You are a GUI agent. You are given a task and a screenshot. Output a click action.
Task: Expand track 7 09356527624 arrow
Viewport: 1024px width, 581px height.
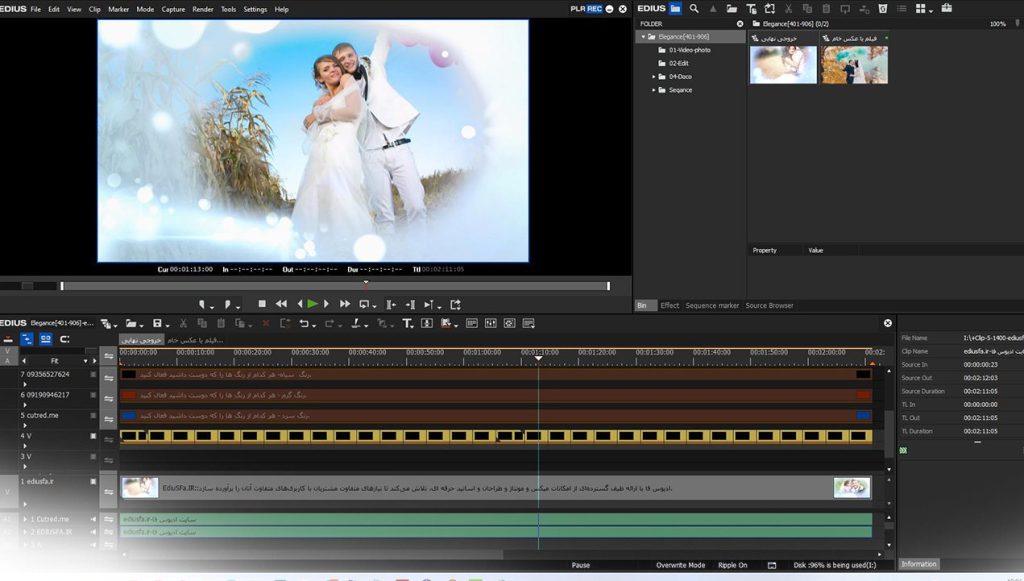25,385
